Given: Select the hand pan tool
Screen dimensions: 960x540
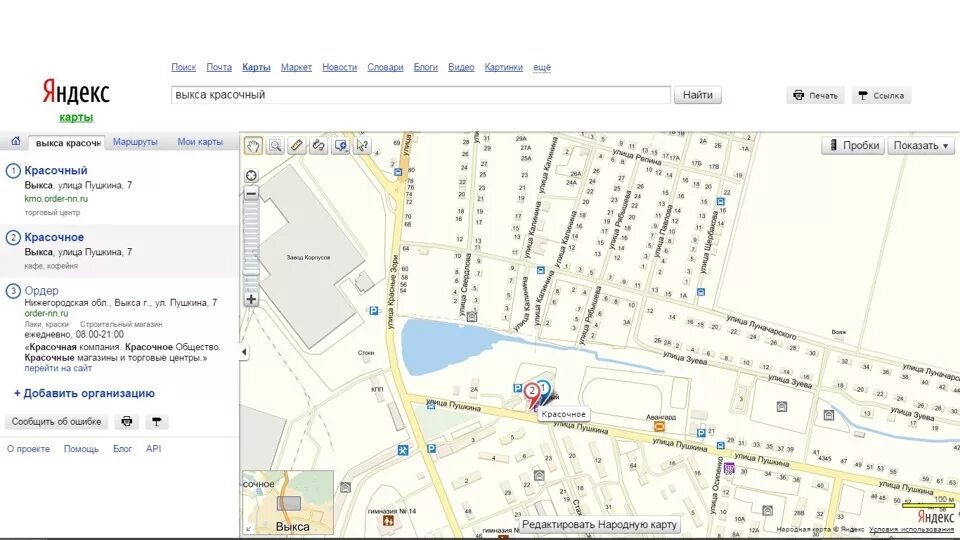Looking at the screenshot, I should 253,146.
